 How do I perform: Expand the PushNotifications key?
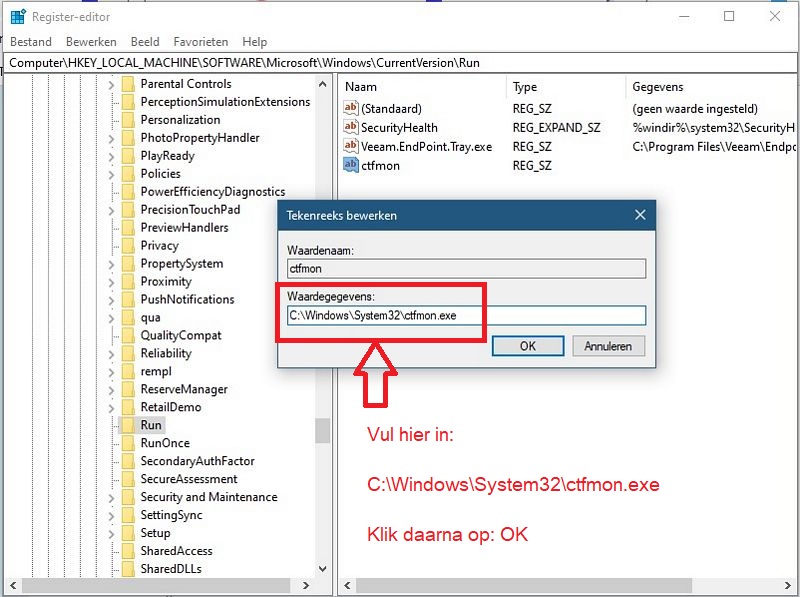tap(111, 300)
